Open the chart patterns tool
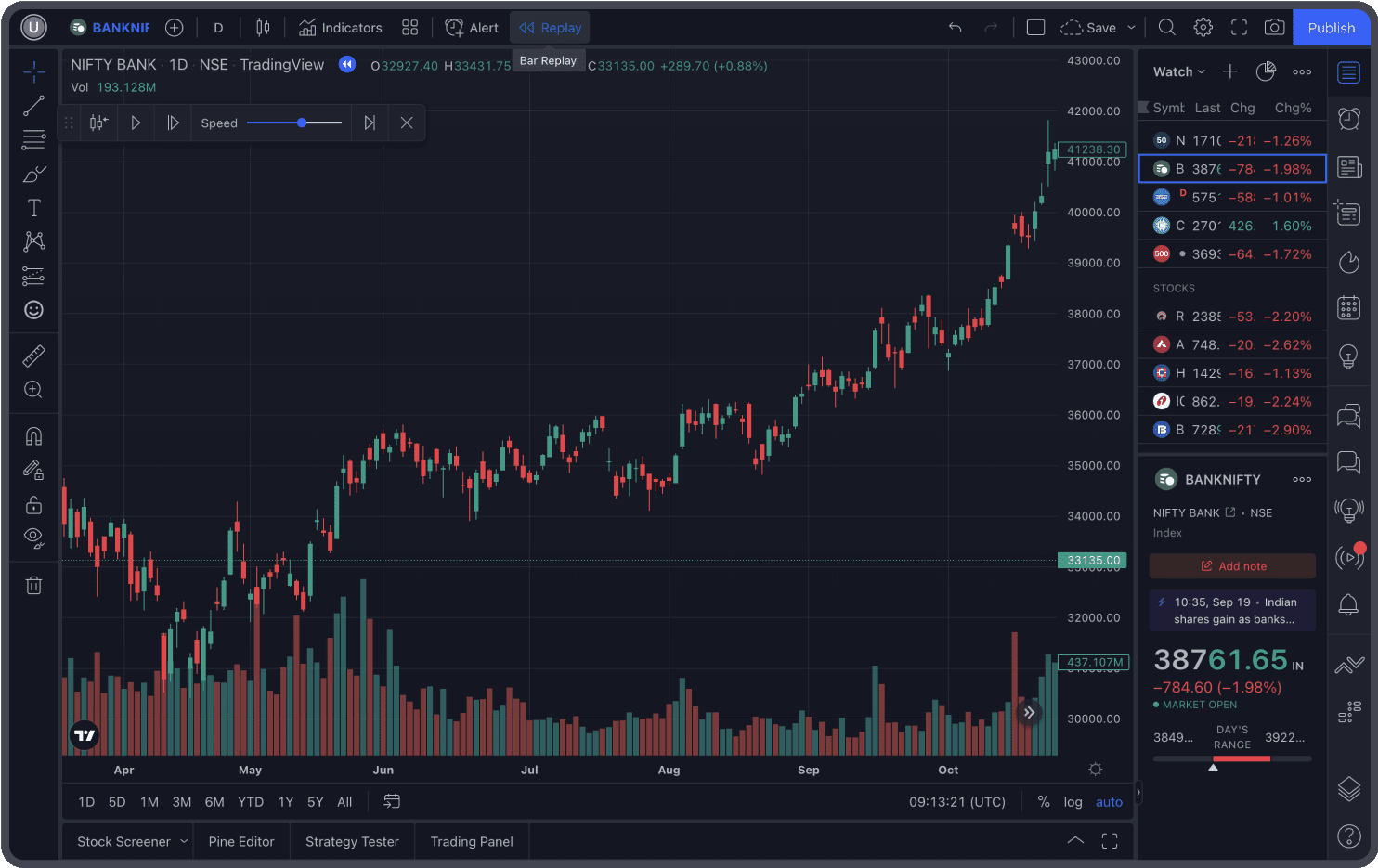Image resolution: width=1378 pixels, height=868 pixels. pos(33,241)
